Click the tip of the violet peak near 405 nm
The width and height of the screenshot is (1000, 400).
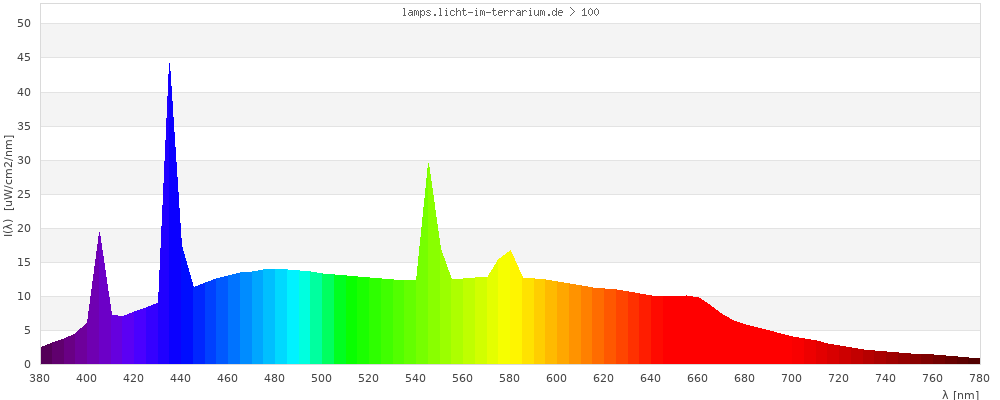point(99,234)
